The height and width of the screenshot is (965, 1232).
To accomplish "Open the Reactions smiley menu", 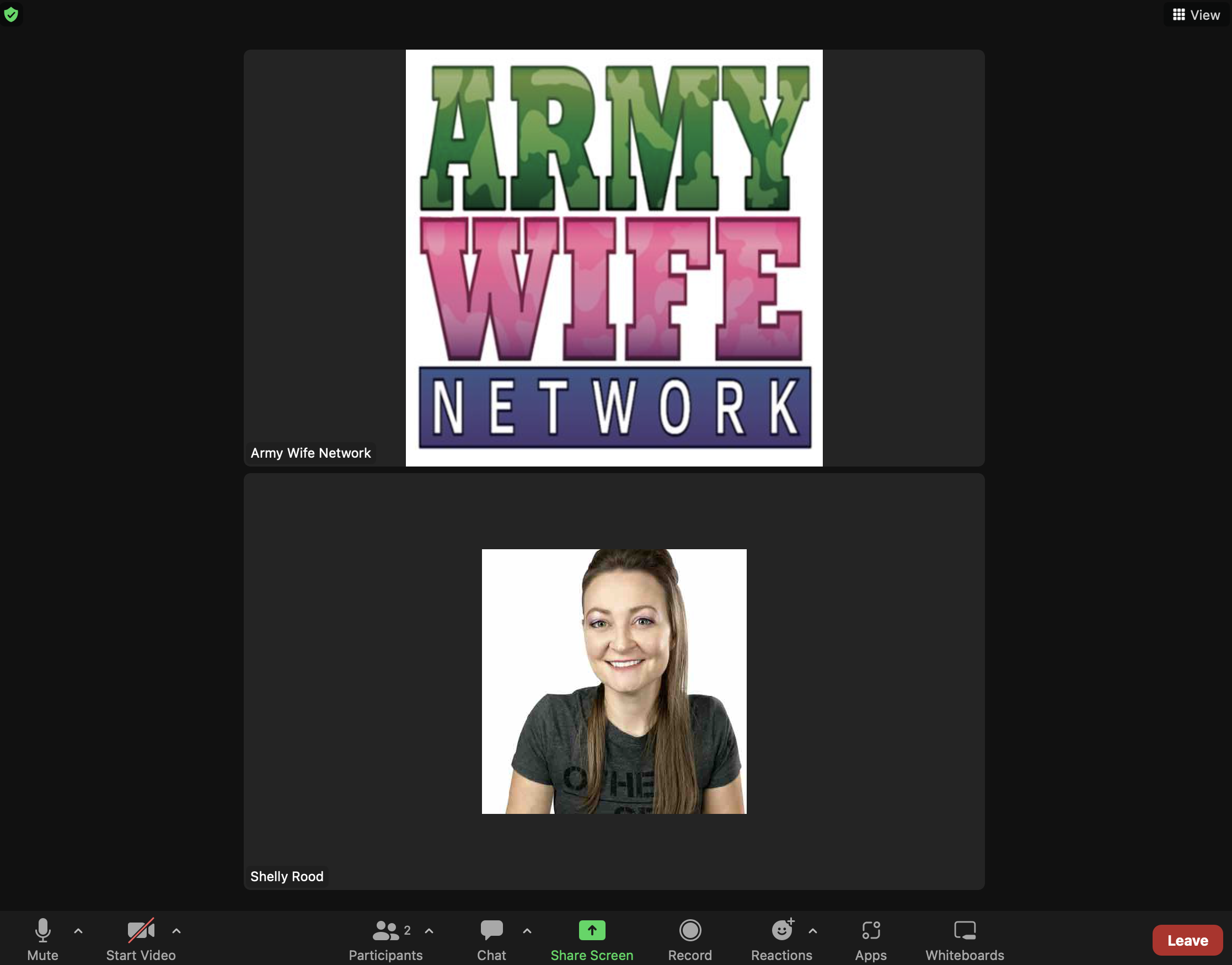I will pos(782,940).
